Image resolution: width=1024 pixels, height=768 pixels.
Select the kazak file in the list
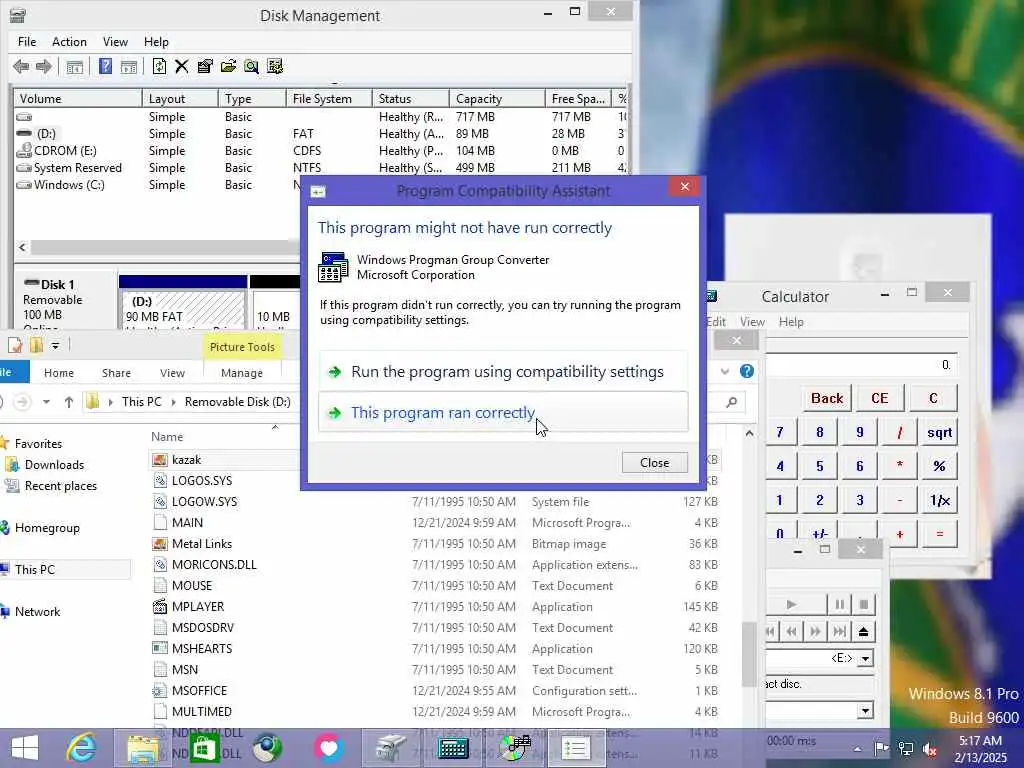186,460
